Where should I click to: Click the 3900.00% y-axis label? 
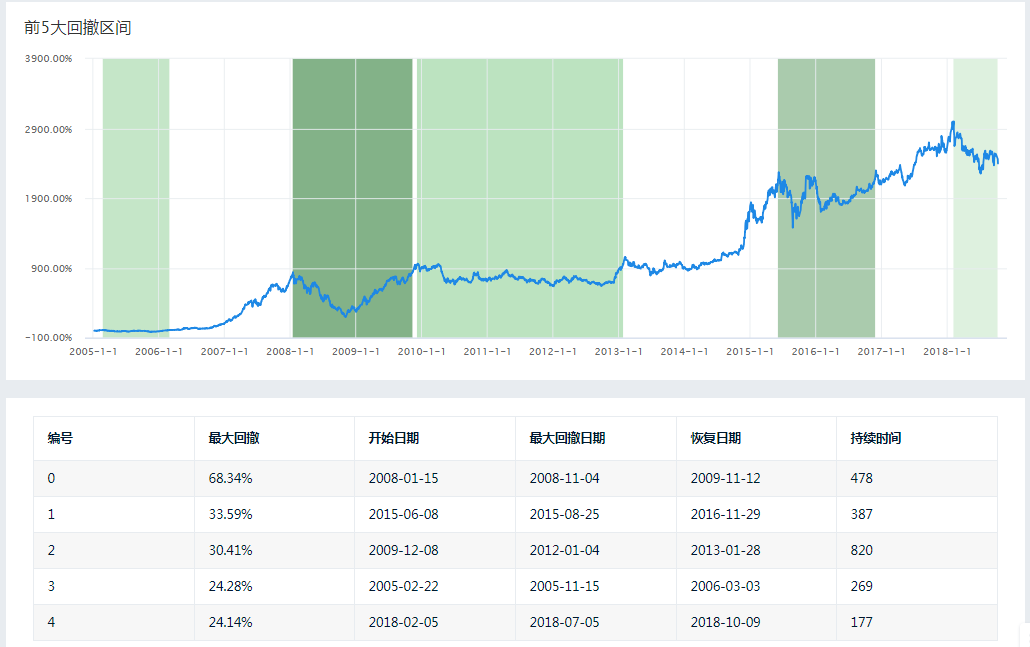pos(49,58)
